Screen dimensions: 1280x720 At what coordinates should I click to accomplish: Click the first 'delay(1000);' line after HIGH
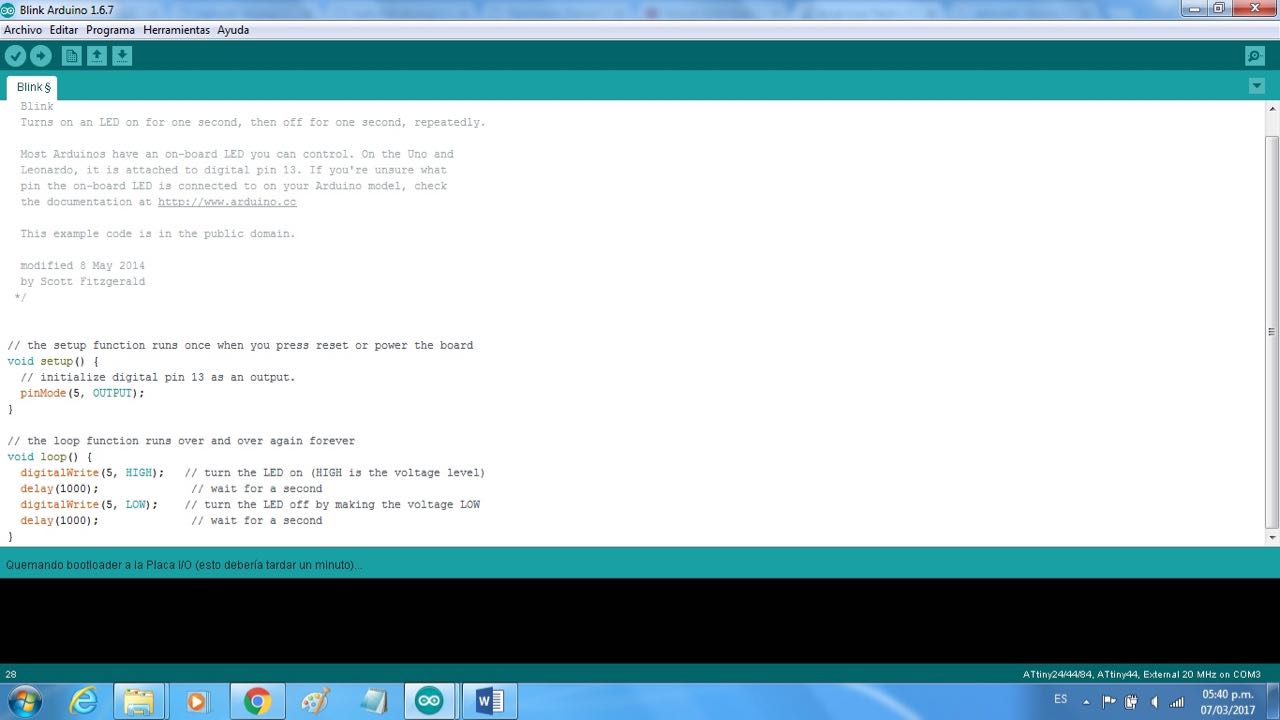(59, 489)
